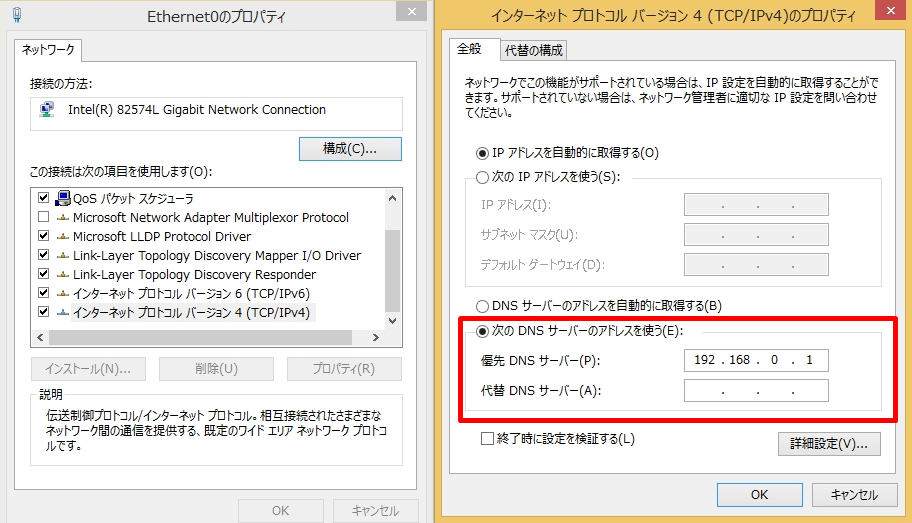Select the 次の DNS サーバーのアドレスを使う radio button
Viewport: 912px width, 523px height.
pyautogui.click(x=482, y=332)
